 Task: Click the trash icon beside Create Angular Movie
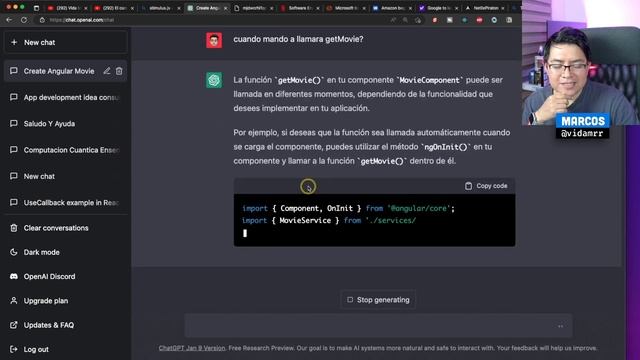click(119, 71)
